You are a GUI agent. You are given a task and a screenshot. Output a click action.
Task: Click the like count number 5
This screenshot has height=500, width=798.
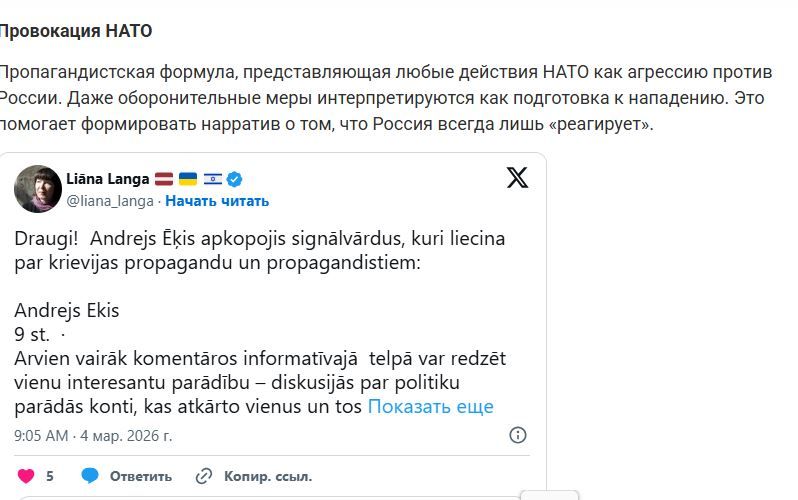click(x=50, y=476)
